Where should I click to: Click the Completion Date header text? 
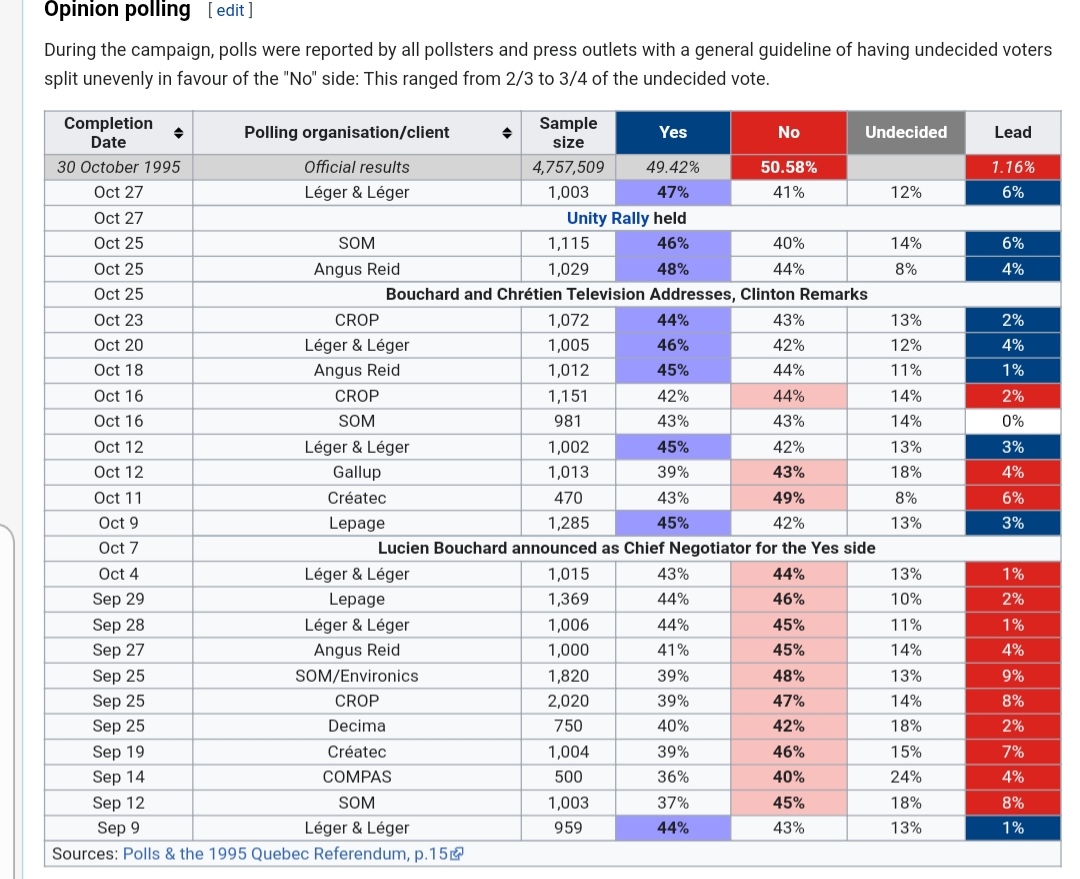[x=108, y=132]
